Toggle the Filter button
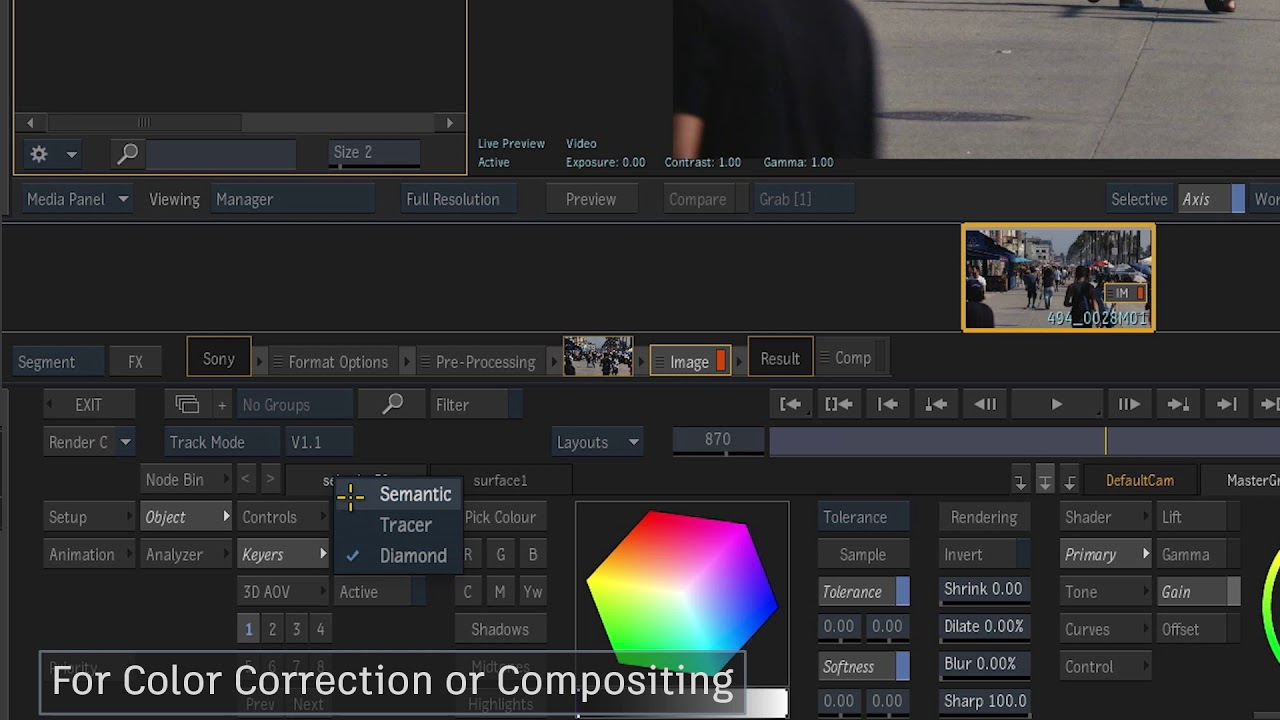1280x720 pixels. pyautogui.click(x=476, y=404)
